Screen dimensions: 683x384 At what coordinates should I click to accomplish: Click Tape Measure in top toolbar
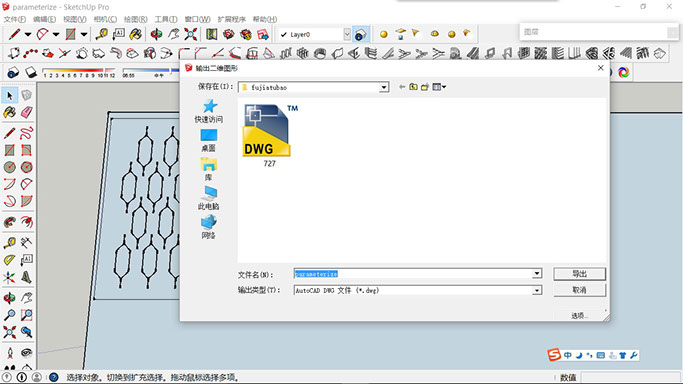click(x=101, y=34)
